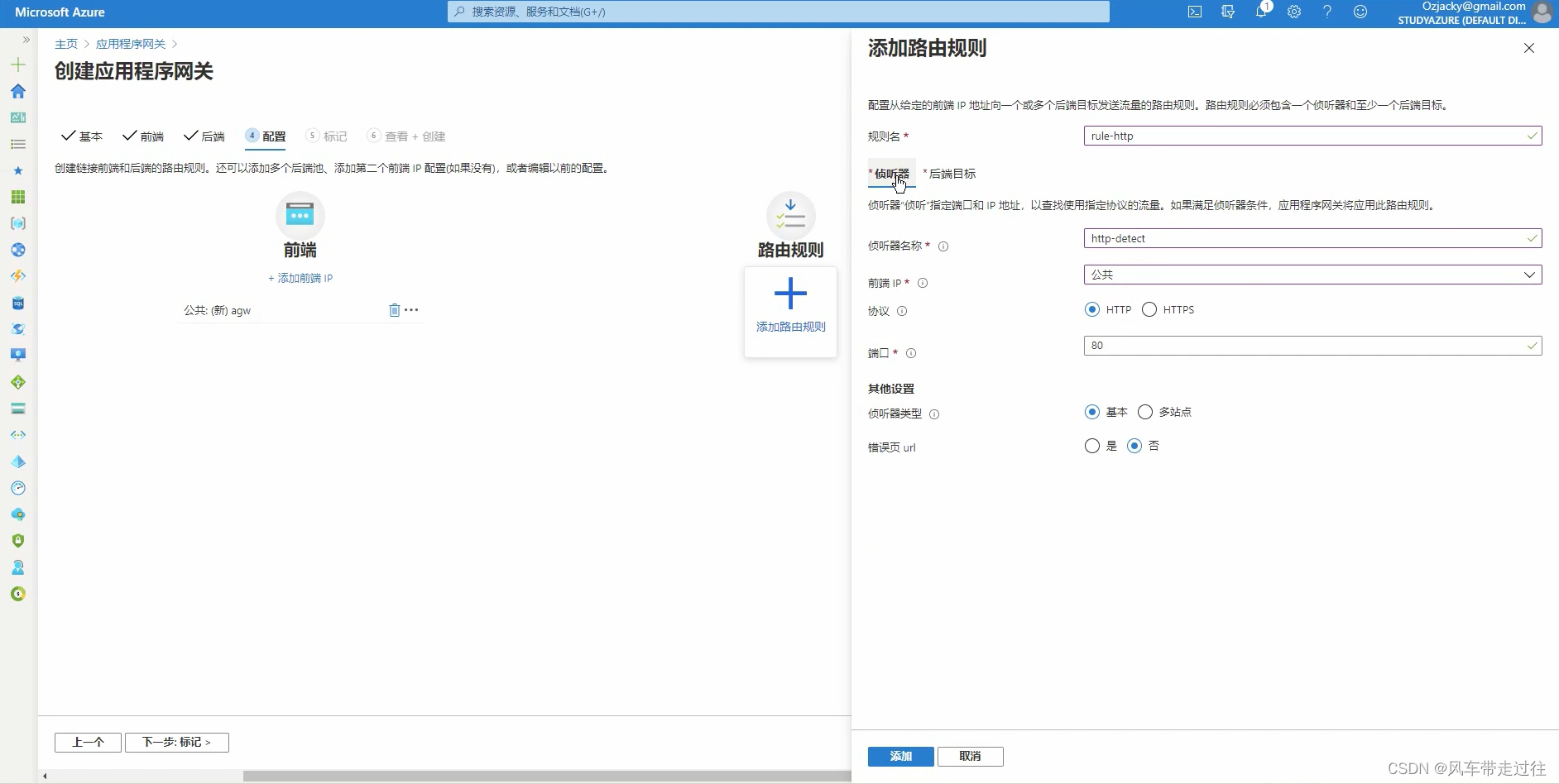Select 基本 listener type radio button
This screenshot has height=784, width=1559.
tap(1092, 412)
